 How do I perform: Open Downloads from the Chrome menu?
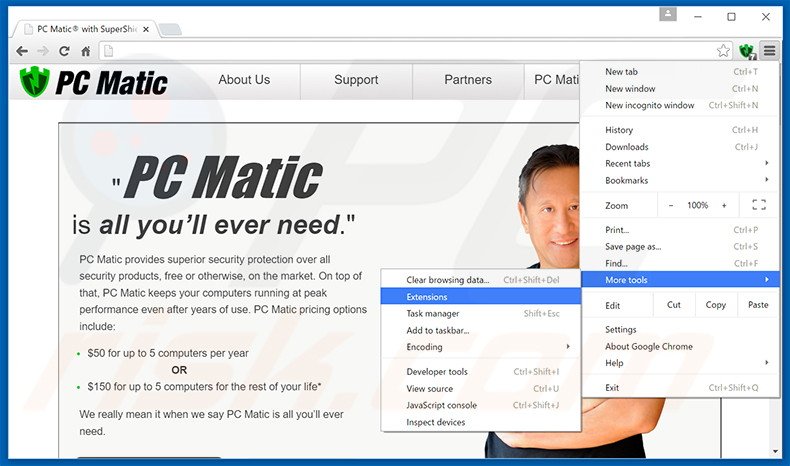[681, 147]
